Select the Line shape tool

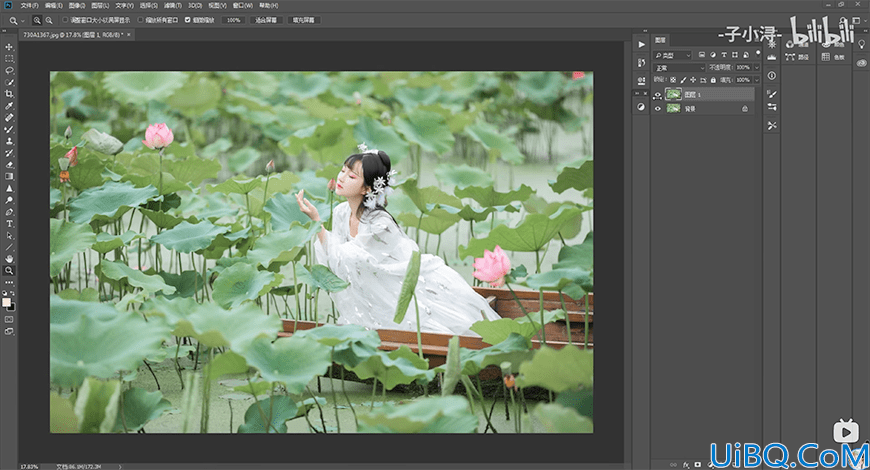coord(9,247)
